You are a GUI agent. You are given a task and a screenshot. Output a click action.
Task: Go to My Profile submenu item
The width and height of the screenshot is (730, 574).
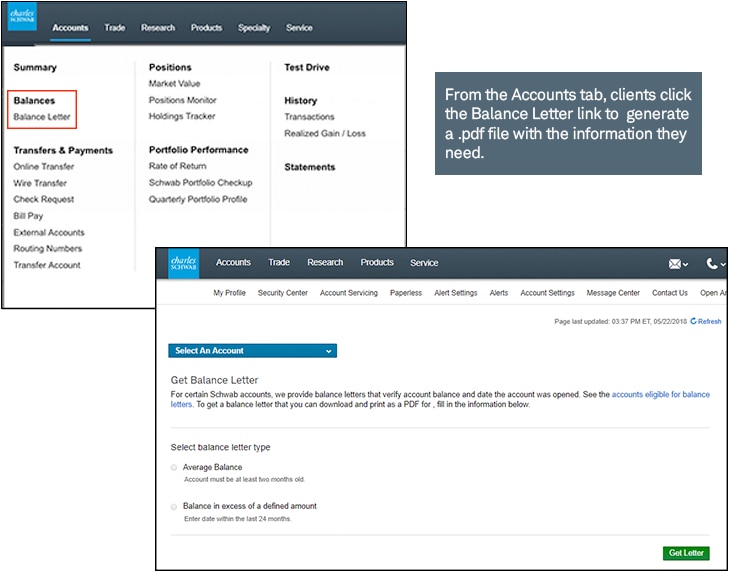230,293
